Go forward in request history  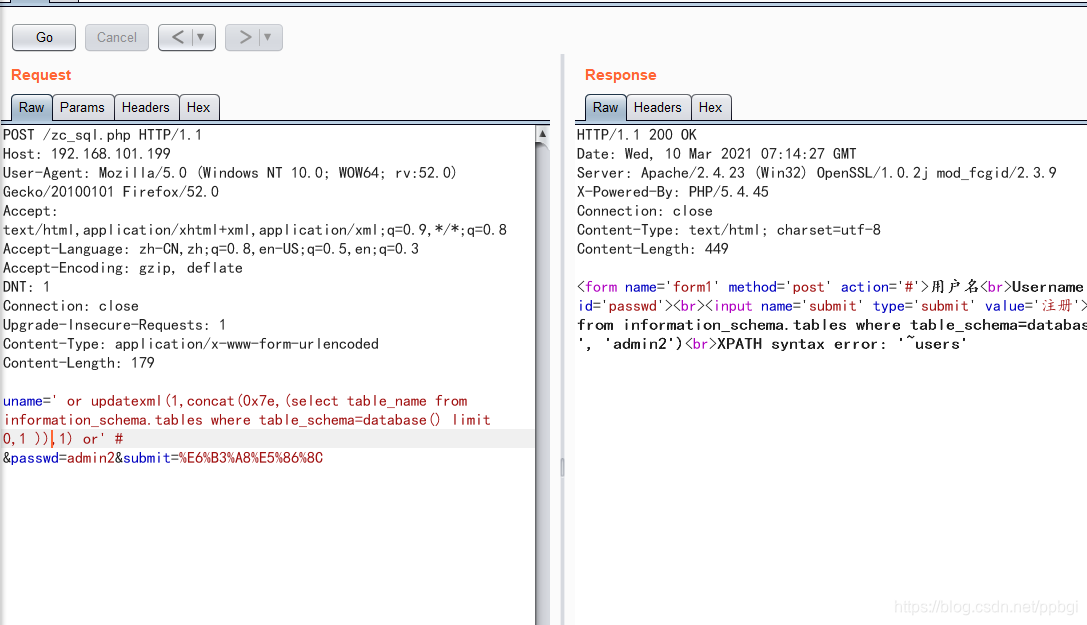point(244,37)
